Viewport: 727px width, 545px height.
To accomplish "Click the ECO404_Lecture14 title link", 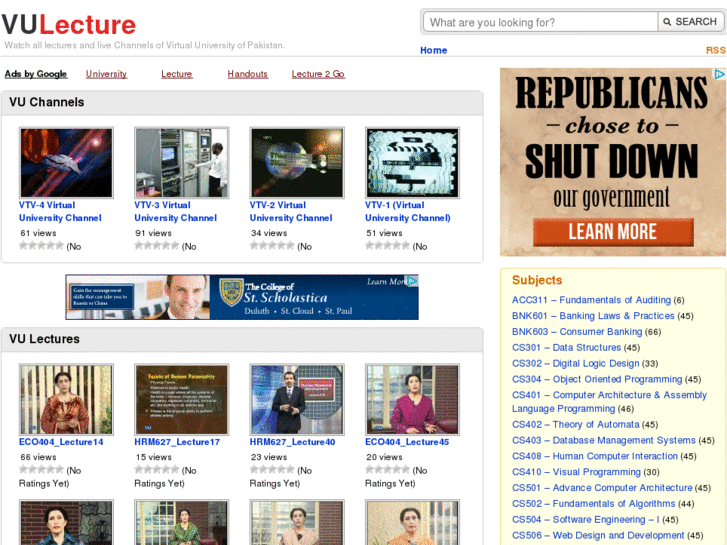I will (x=61, y=442).
